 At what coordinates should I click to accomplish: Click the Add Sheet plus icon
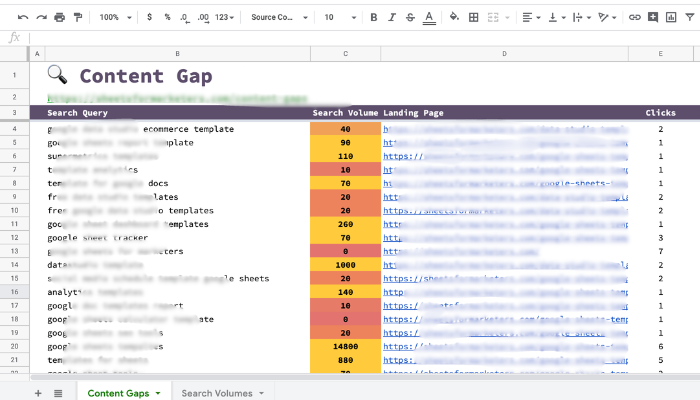click(38, 393)
